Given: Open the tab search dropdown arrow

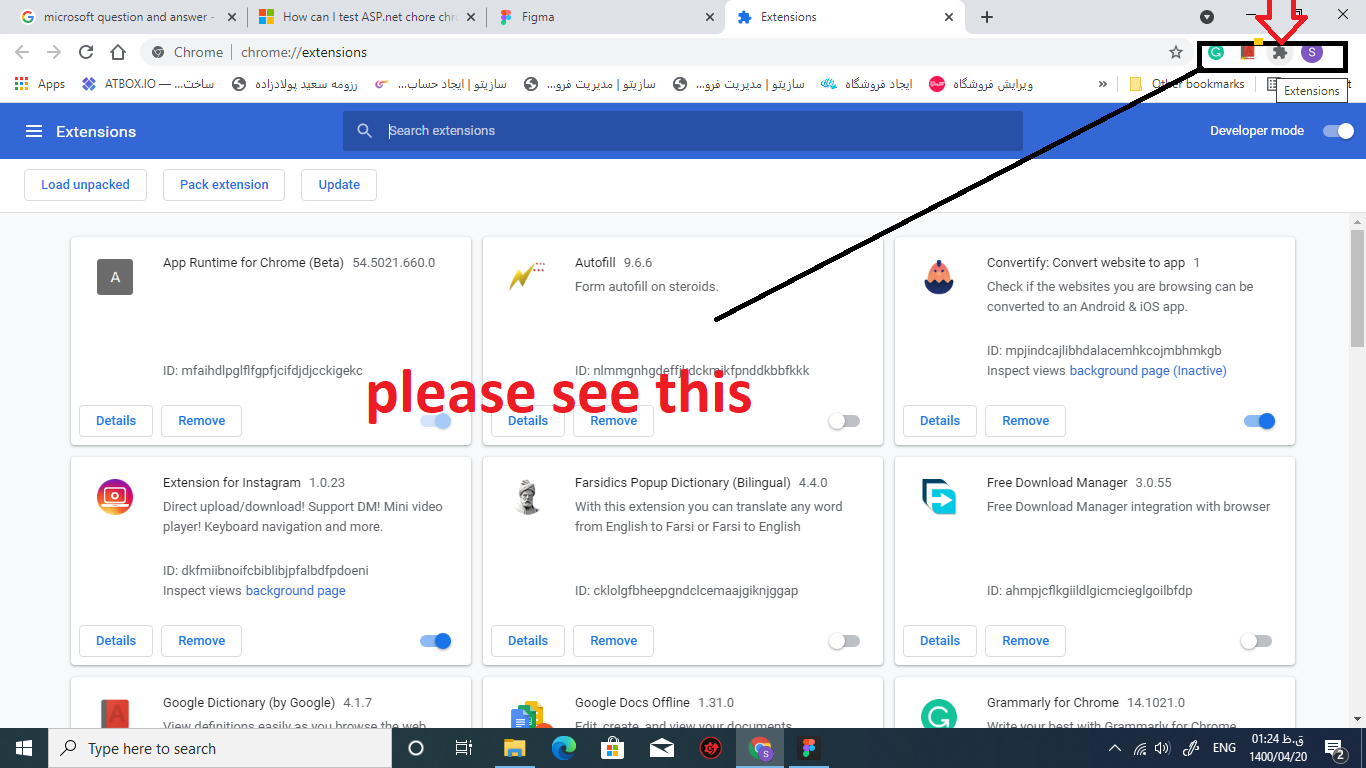Looking at the screenshot, I should (x=1207, y=16).
